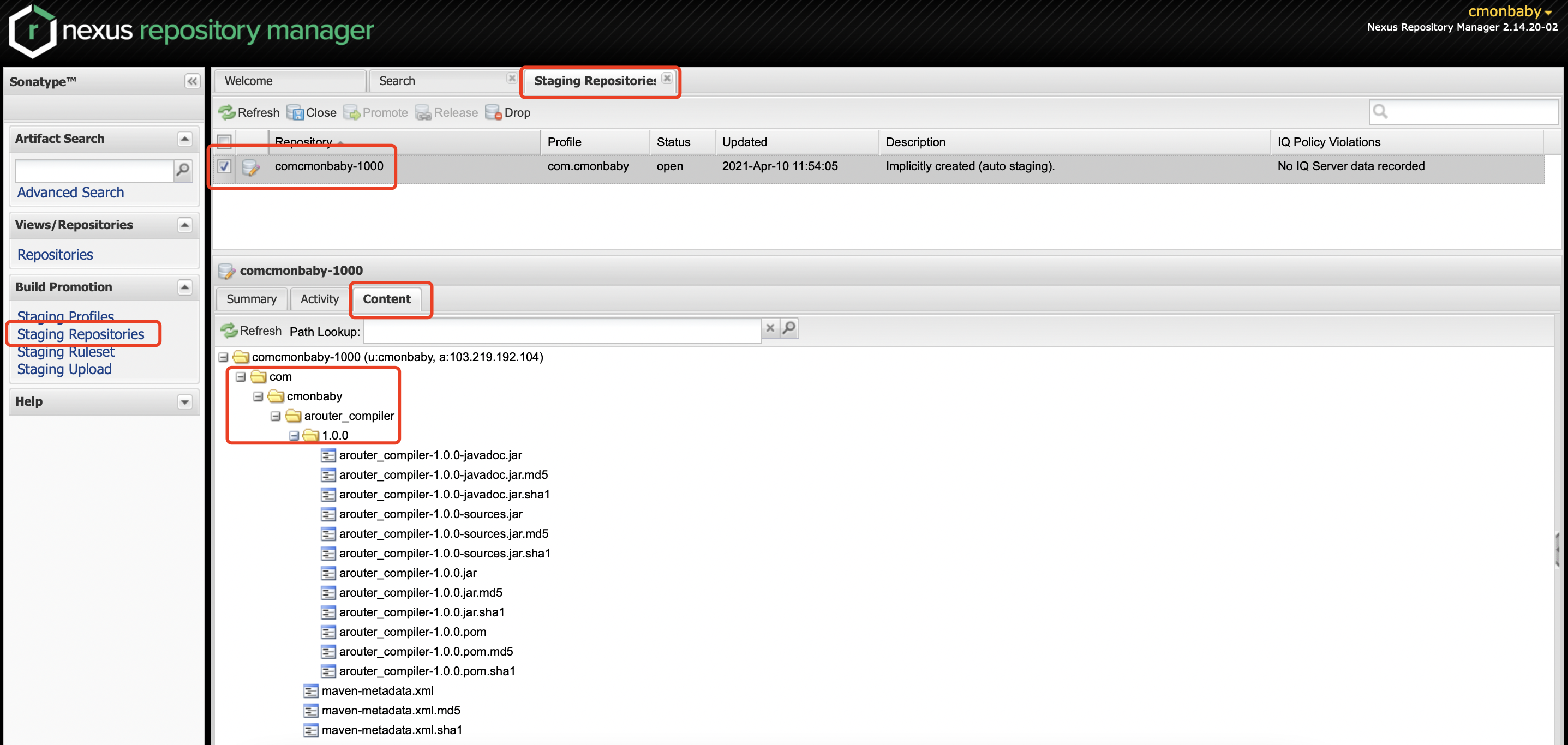Close the Search tab
1568x745 pixels.
point(511,78)
